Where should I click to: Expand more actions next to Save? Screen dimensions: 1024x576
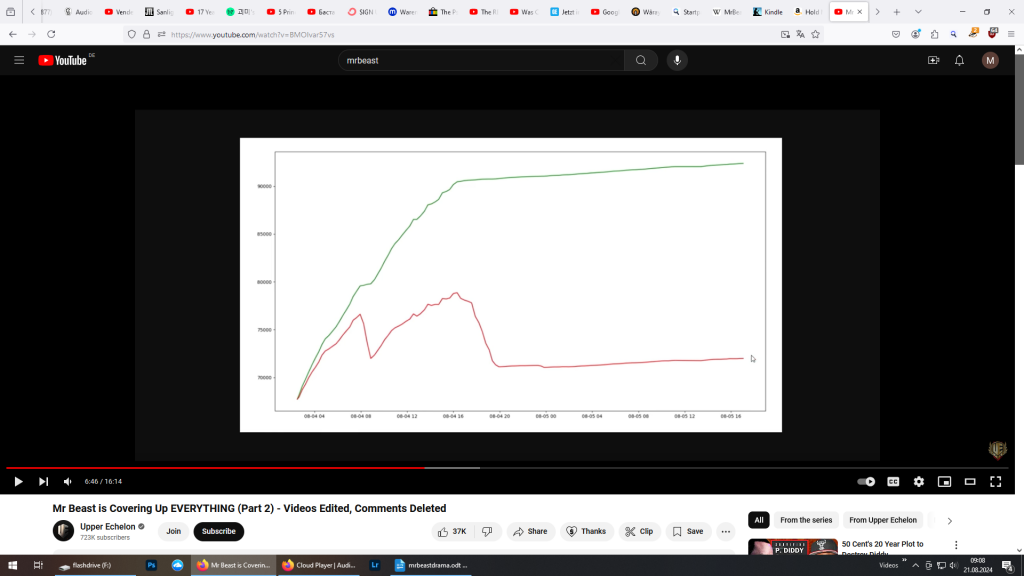click(x=726, y=531)
